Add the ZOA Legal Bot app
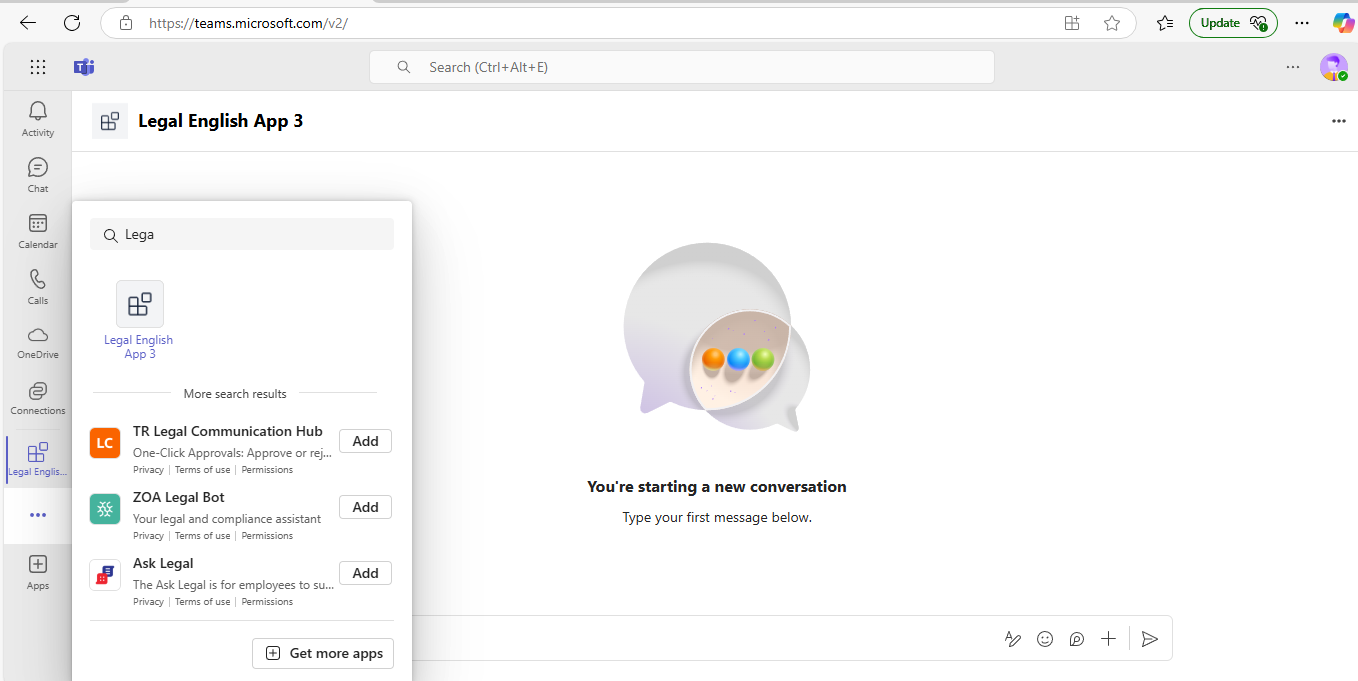This screenshot has width=1358, height=681. click(x=365, y=507)
